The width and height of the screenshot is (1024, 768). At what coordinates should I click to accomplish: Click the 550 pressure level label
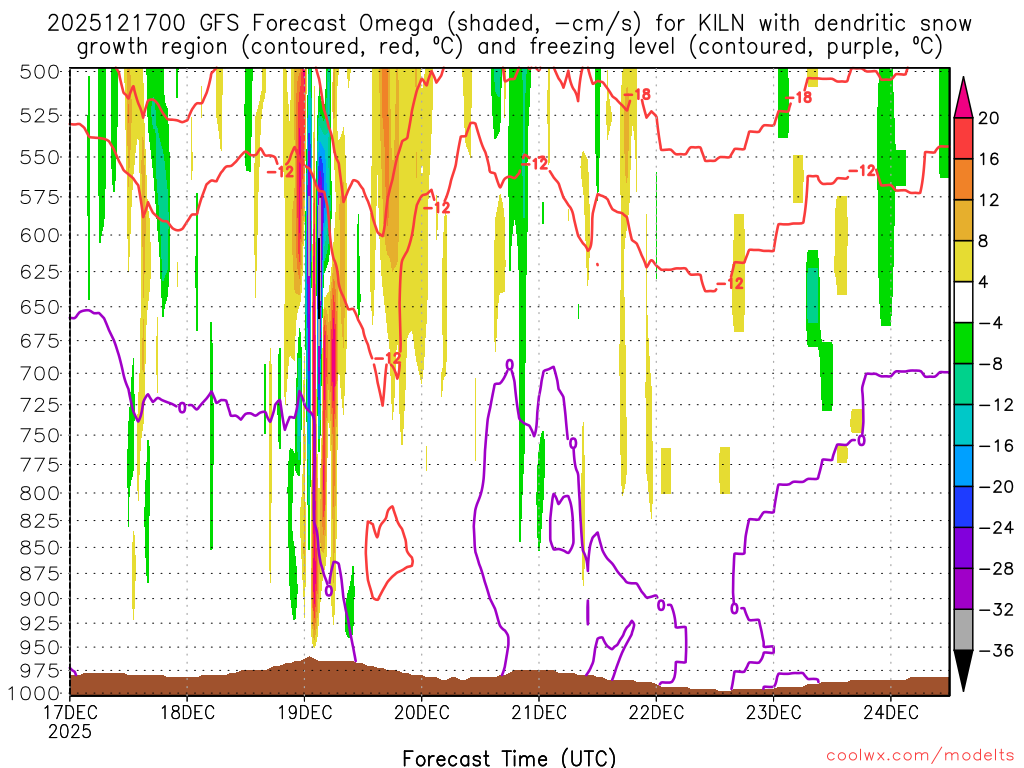coord(40,157)
